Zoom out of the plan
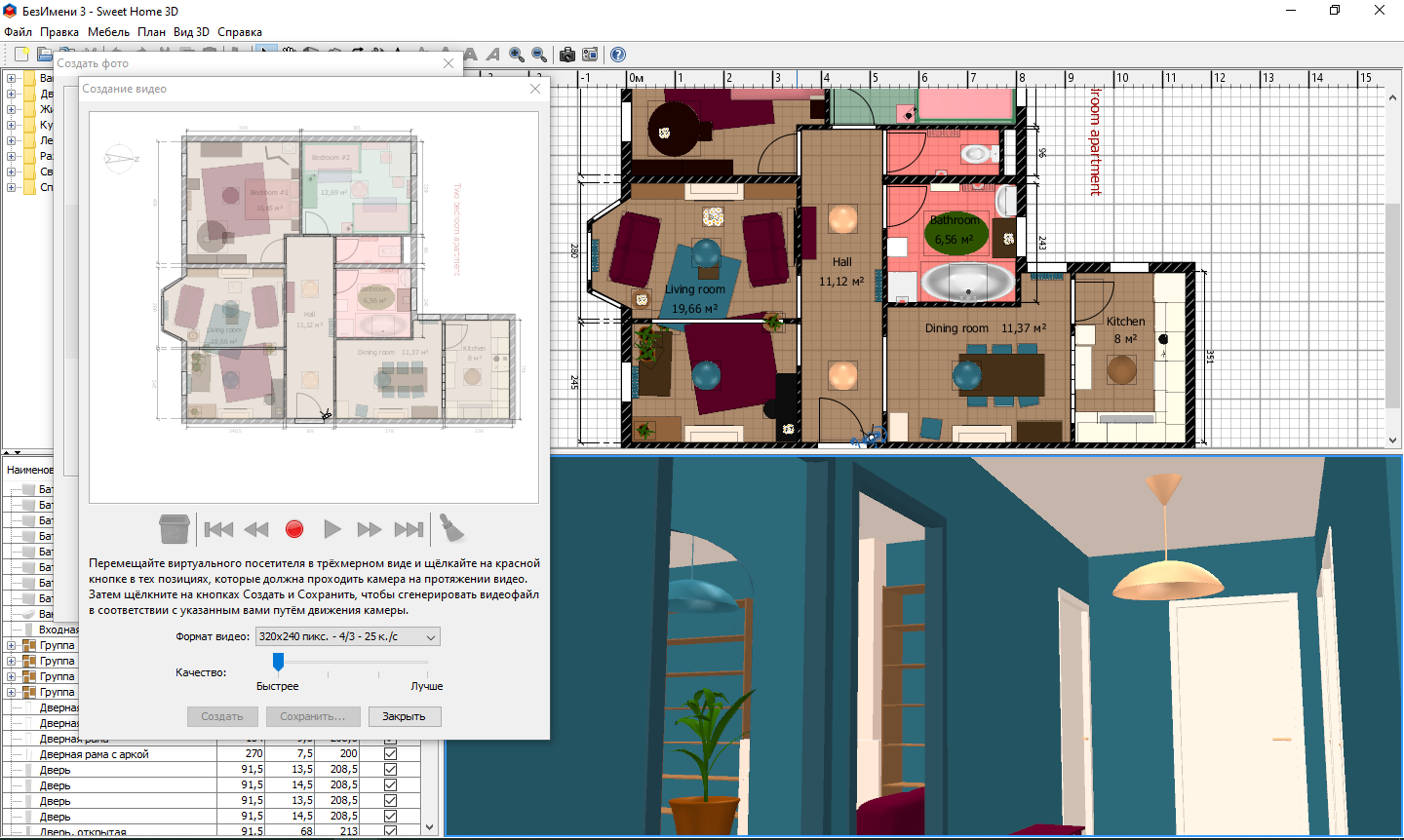 539,55
